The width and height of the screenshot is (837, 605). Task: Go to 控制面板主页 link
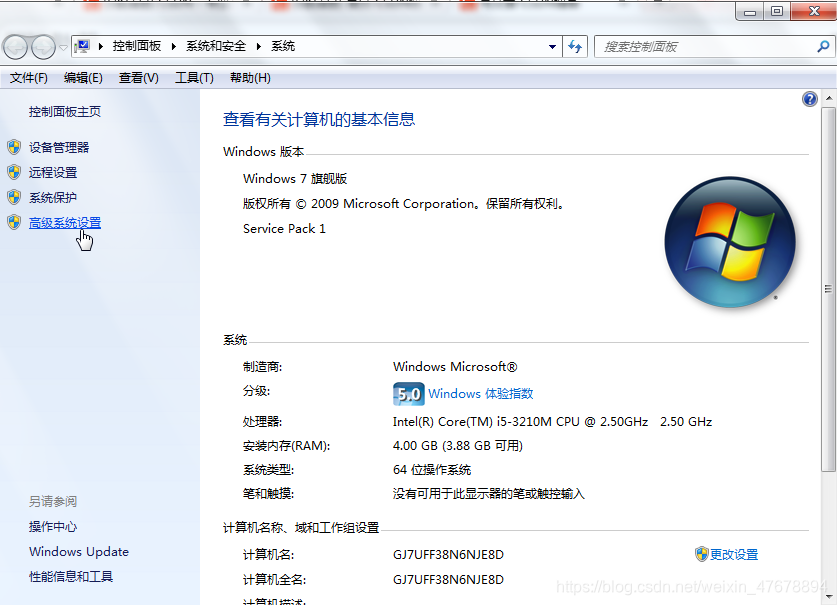tap(65, 112)
